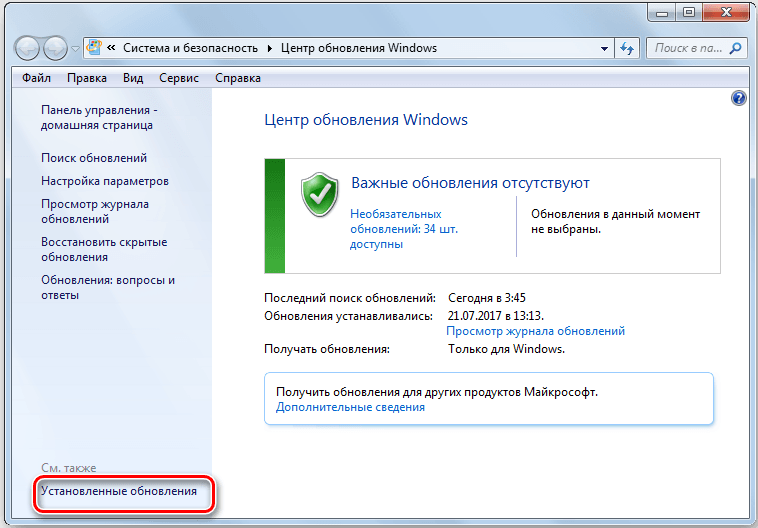758x528 pixels.
Task: Open recent pages dropdown next to Forward
Action: tap(75, 49)
